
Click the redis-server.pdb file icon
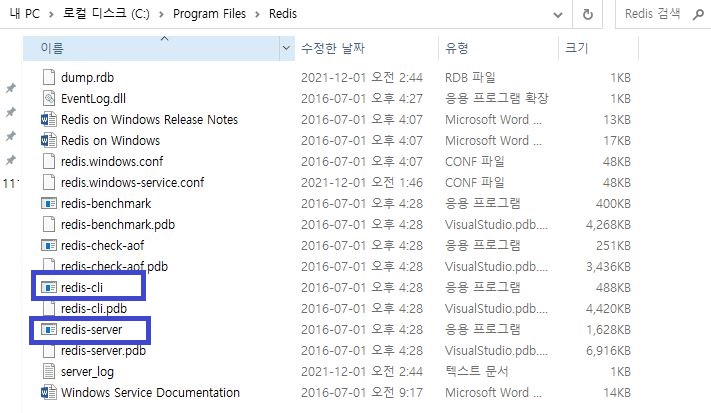click(49, 350)
